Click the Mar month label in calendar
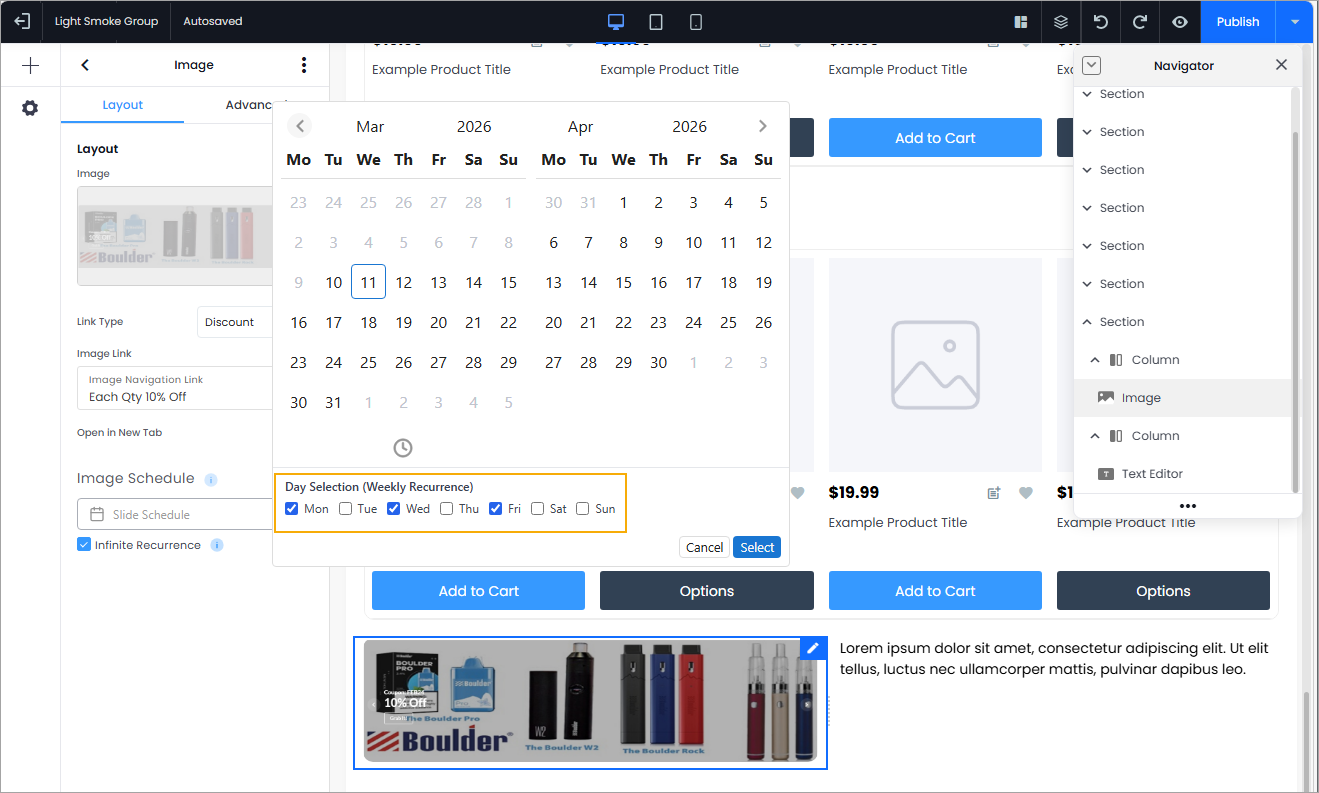 (x=370, y=127)
